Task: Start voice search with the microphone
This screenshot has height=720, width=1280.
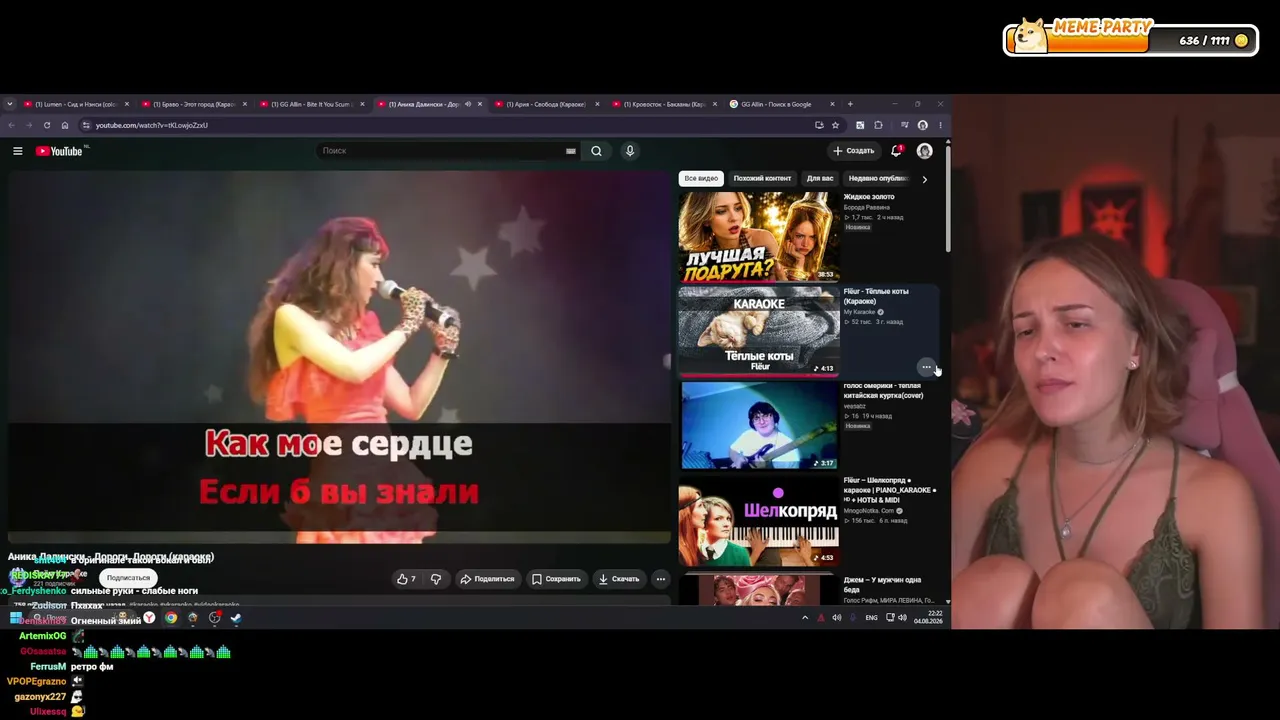Action: (x=629, y=151)
